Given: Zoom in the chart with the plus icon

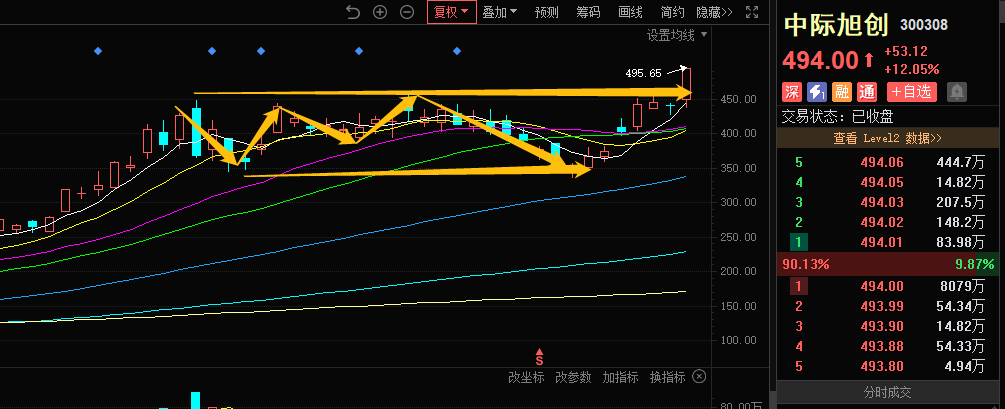Looking at the screenshot, I should 380,12.
